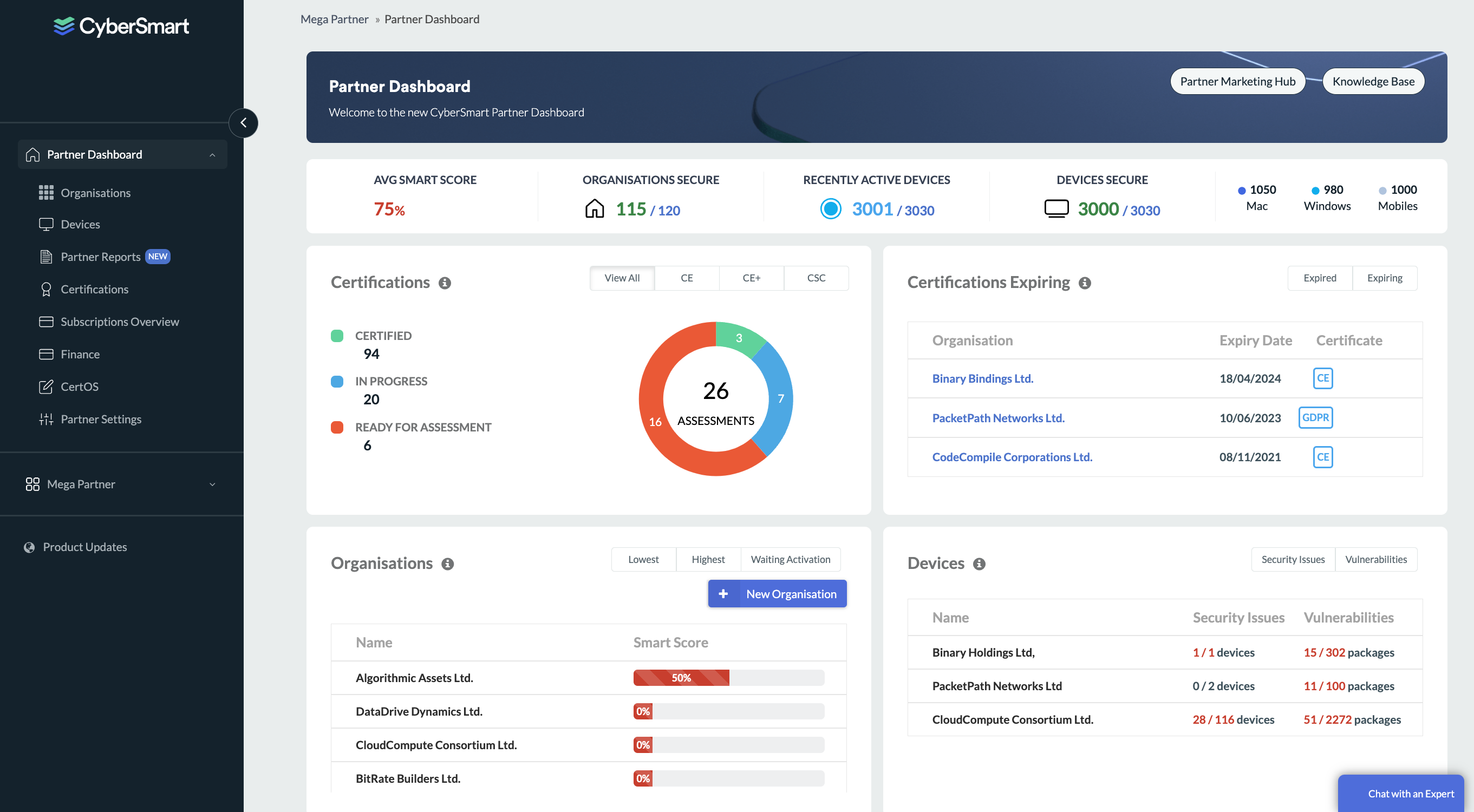Open Chat with an Expert
1474x812 pixels.
(1400, 793)
